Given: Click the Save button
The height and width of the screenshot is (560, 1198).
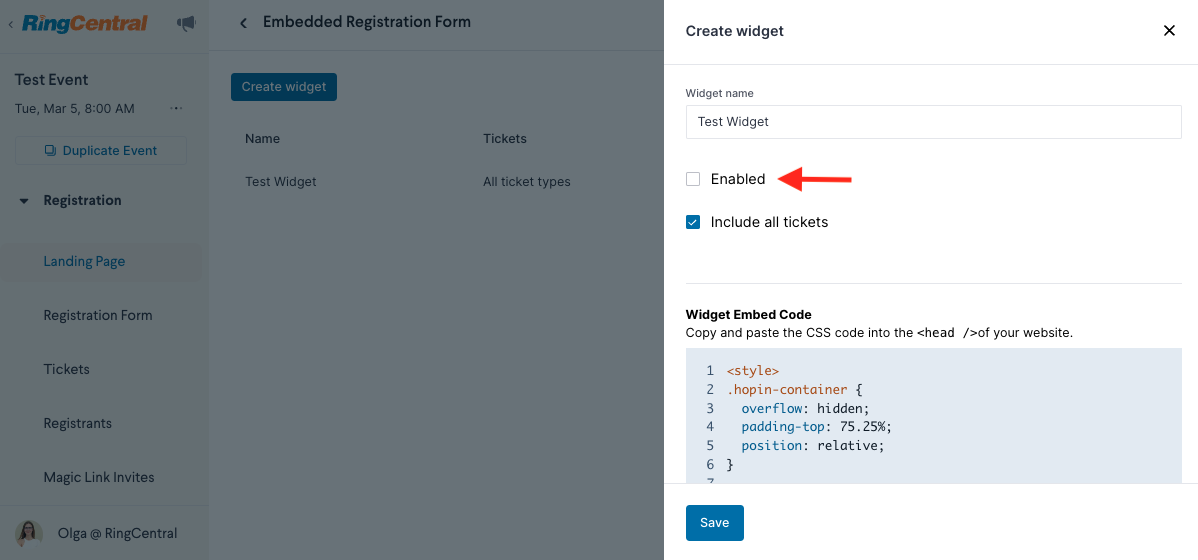Looking at the screenshot, I should tap(714, 523).
